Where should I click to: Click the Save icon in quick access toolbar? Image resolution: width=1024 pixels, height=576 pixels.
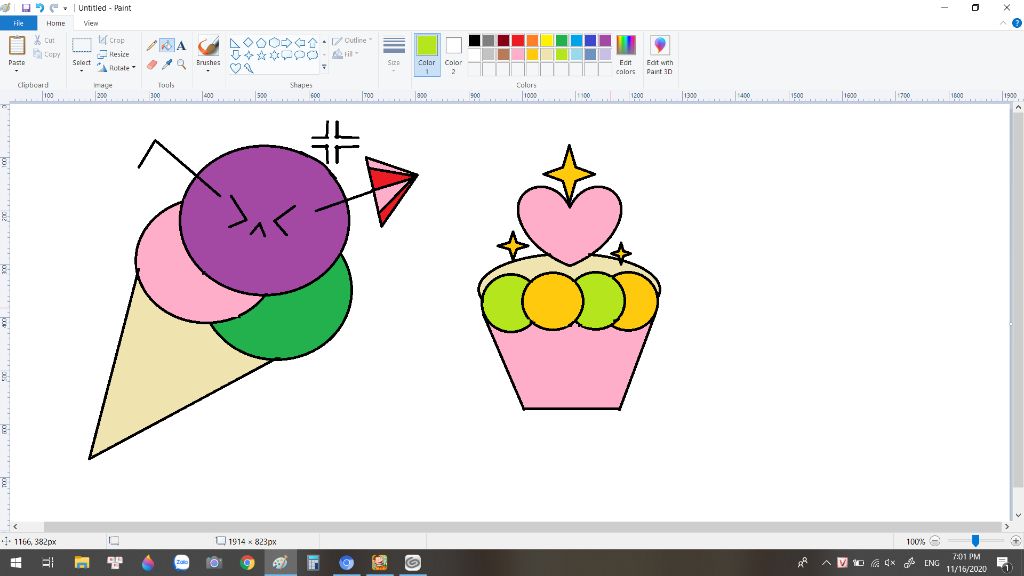26,8
